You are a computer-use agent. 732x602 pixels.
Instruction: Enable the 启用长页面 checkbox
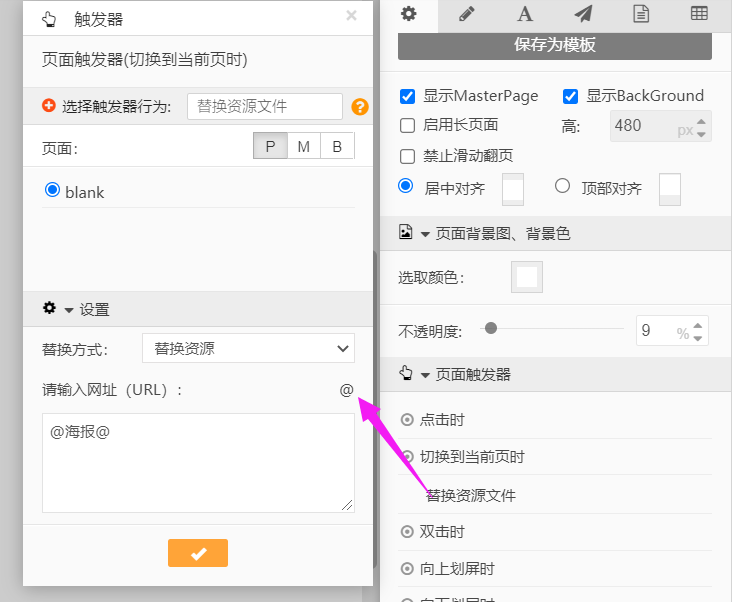[x=408, y=126]
